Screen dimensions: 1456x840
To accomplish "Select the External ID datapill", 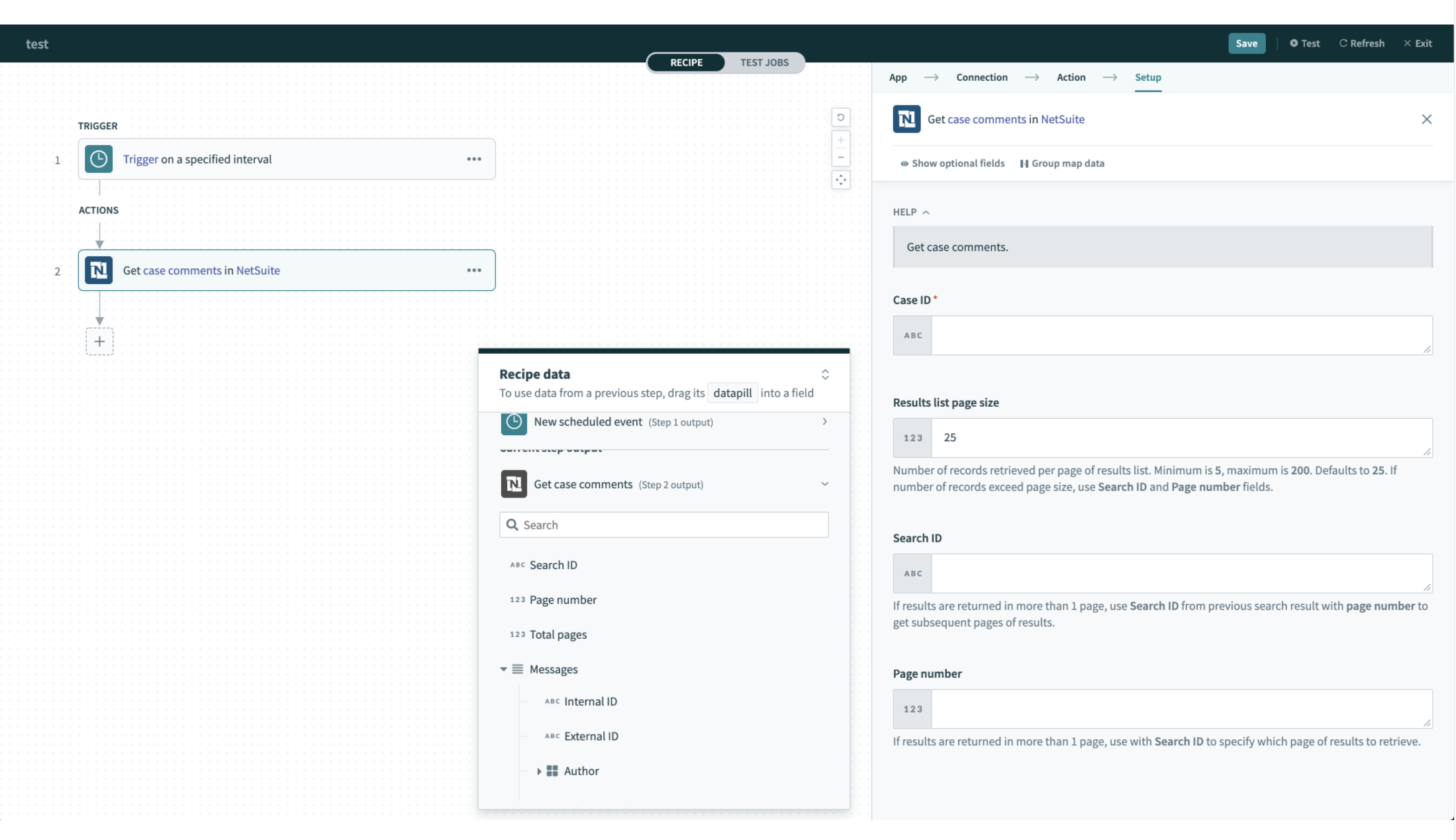I will coord(591,737).
